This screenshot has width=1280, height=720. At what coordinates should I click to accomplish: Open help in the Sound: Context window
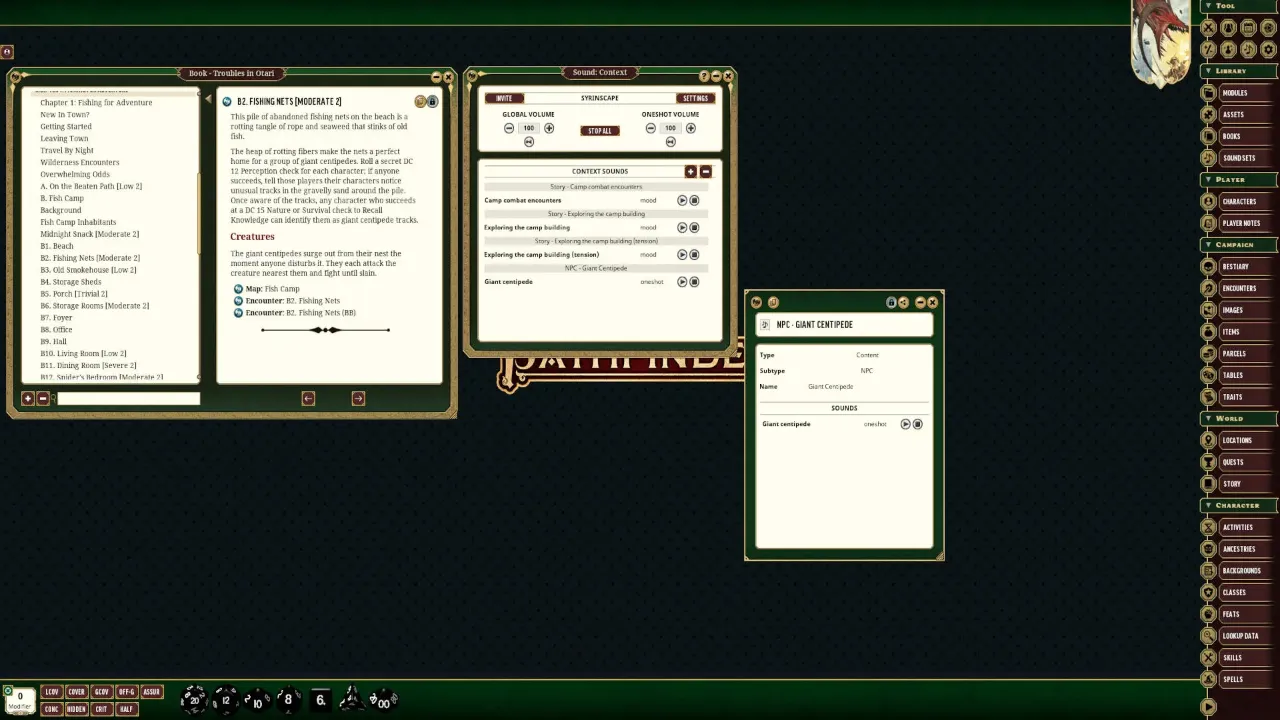click(x=704, y=76)
